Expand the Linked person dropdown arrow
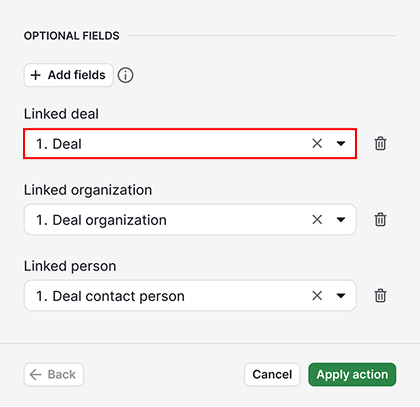 coord(341,296)
